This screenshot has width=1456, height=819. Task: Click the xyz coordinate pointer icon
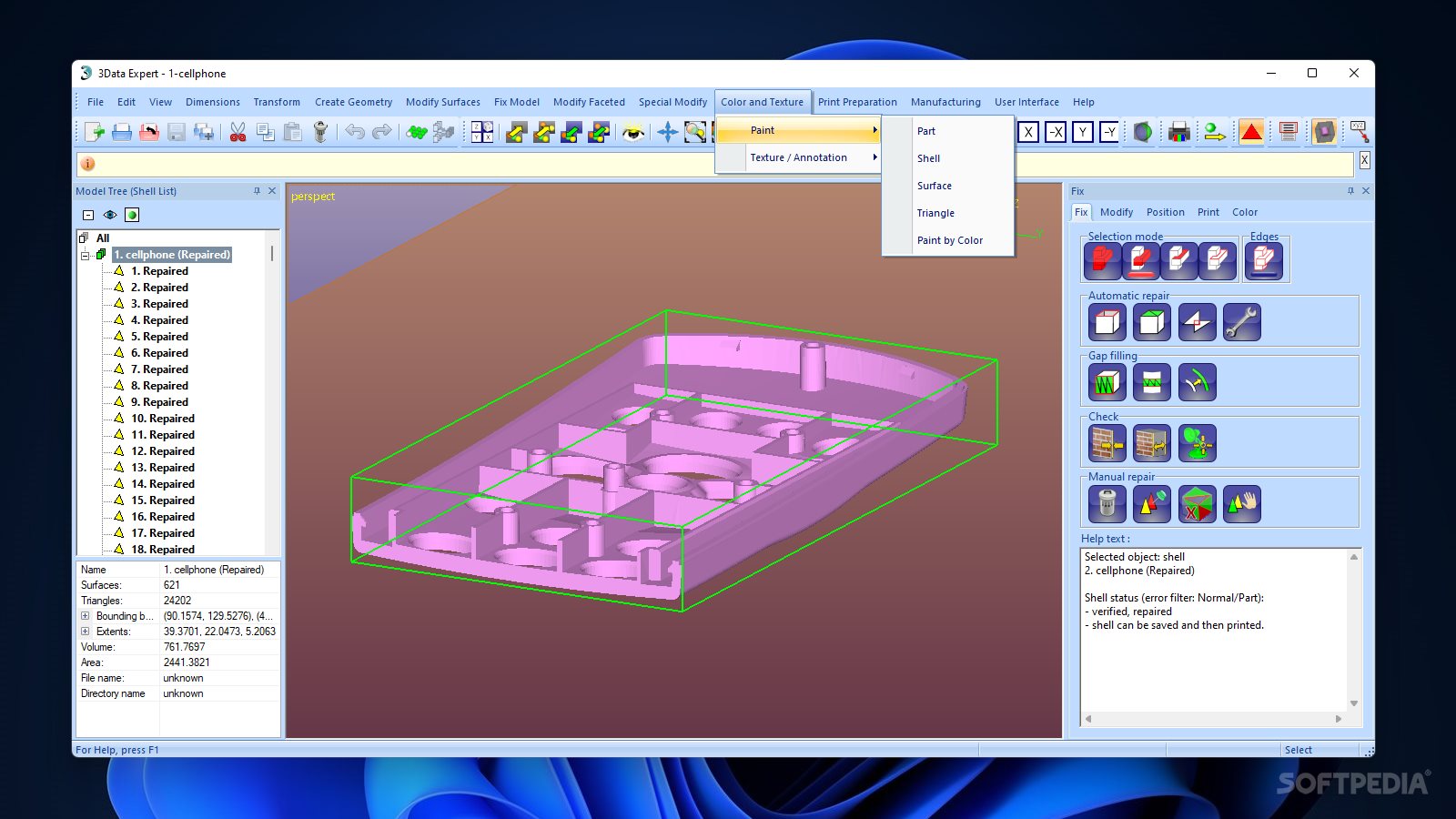pos(1360,132)
